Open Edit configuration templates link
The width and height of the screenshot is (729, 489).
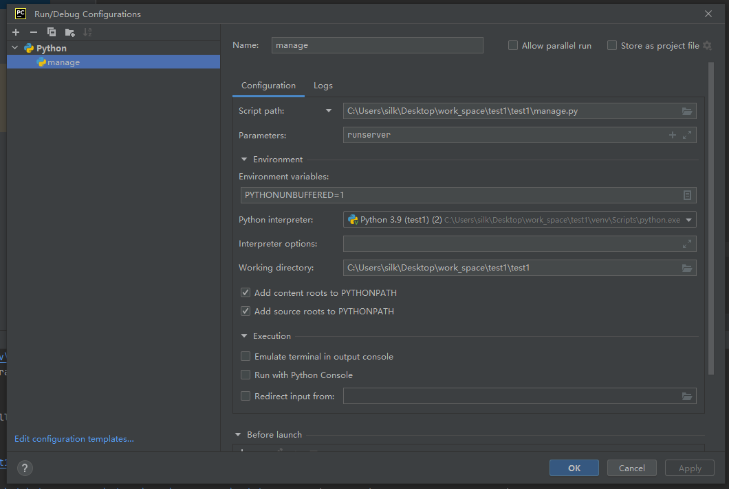click(x=74, y=439)
